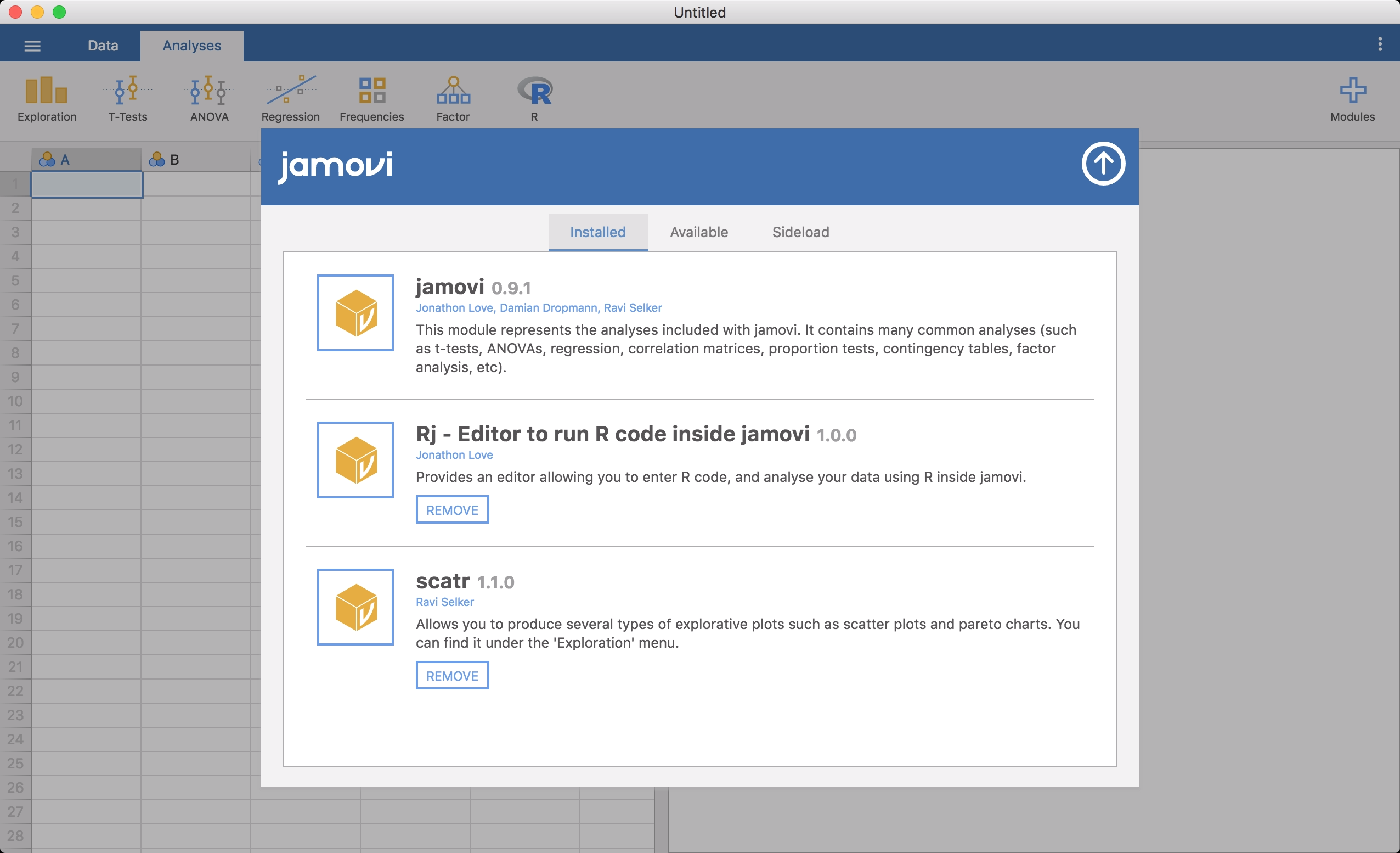This screenshot has width=1400, height=853.
Task: Click the scatr module description text
Action: pos(748,633)
